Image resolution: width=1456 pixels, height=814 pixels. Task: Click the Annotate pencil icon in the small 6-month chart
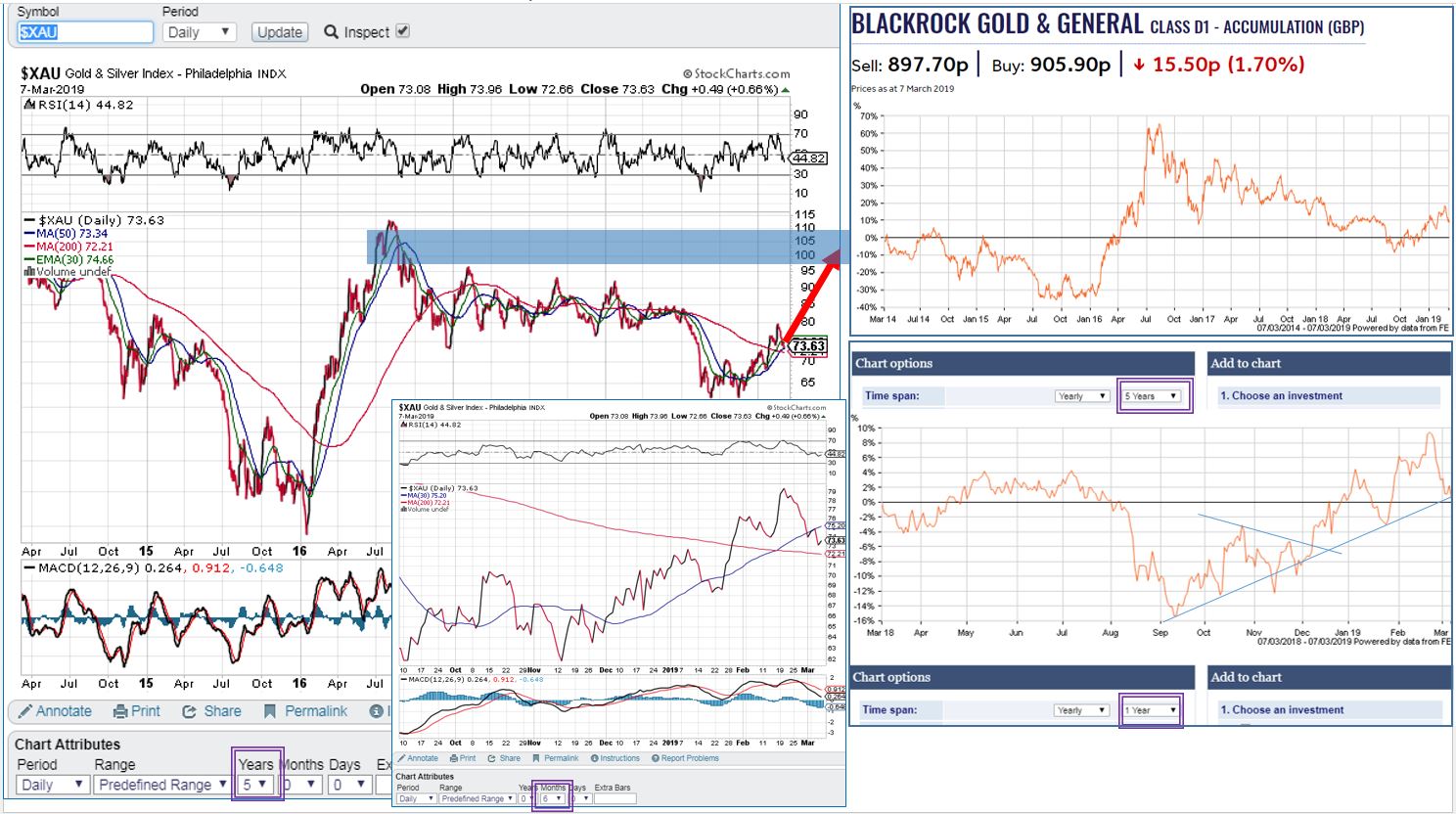402,758
